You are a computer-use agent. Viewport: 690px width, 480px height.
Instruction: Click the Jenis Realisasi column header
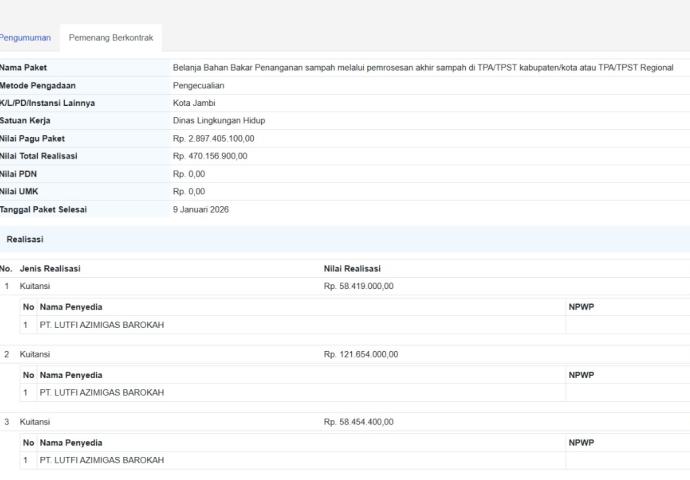click(50, 268)
